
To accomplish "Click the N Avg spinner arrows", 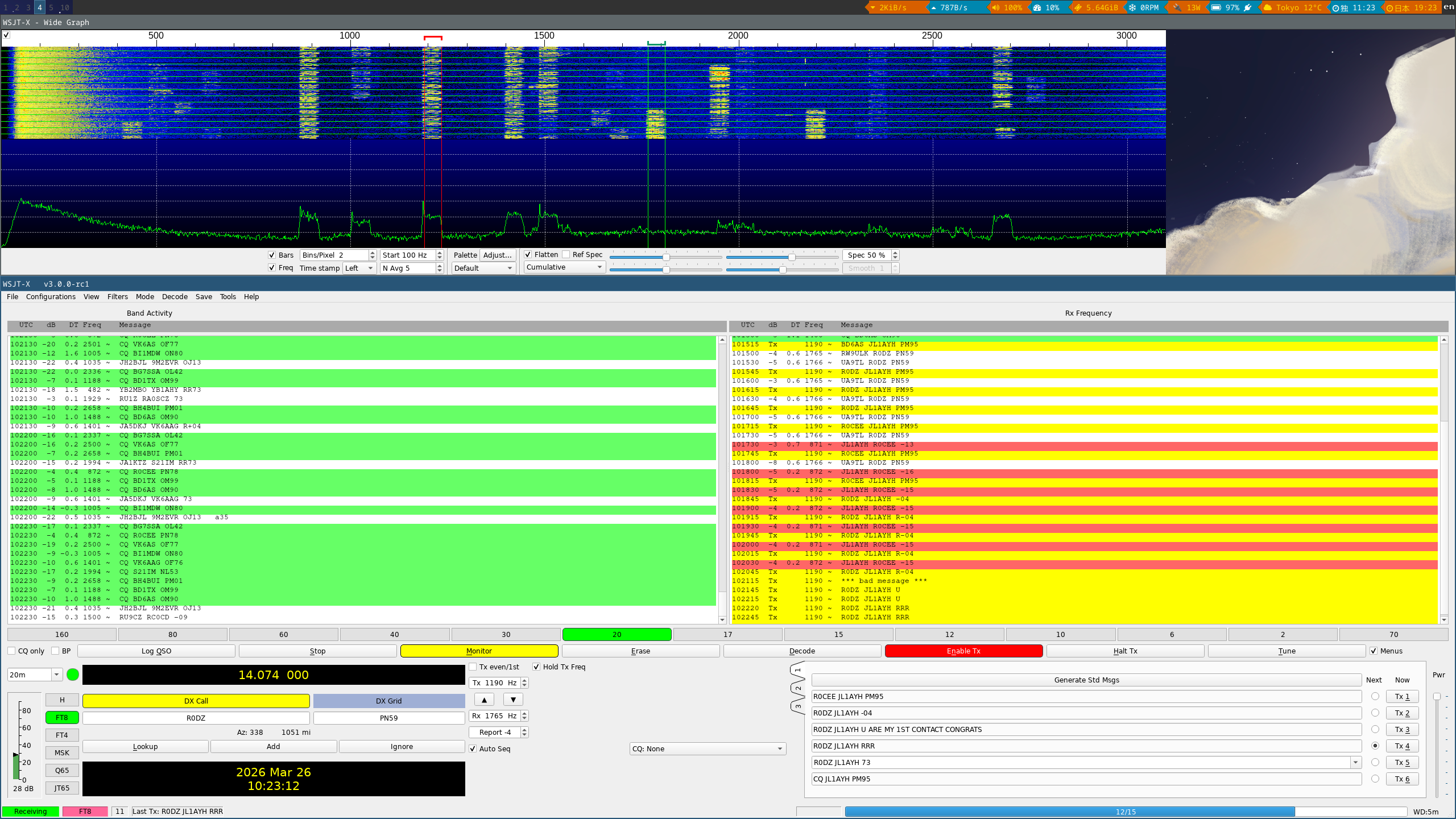I will pyautogui.click(x=440, y=268).
